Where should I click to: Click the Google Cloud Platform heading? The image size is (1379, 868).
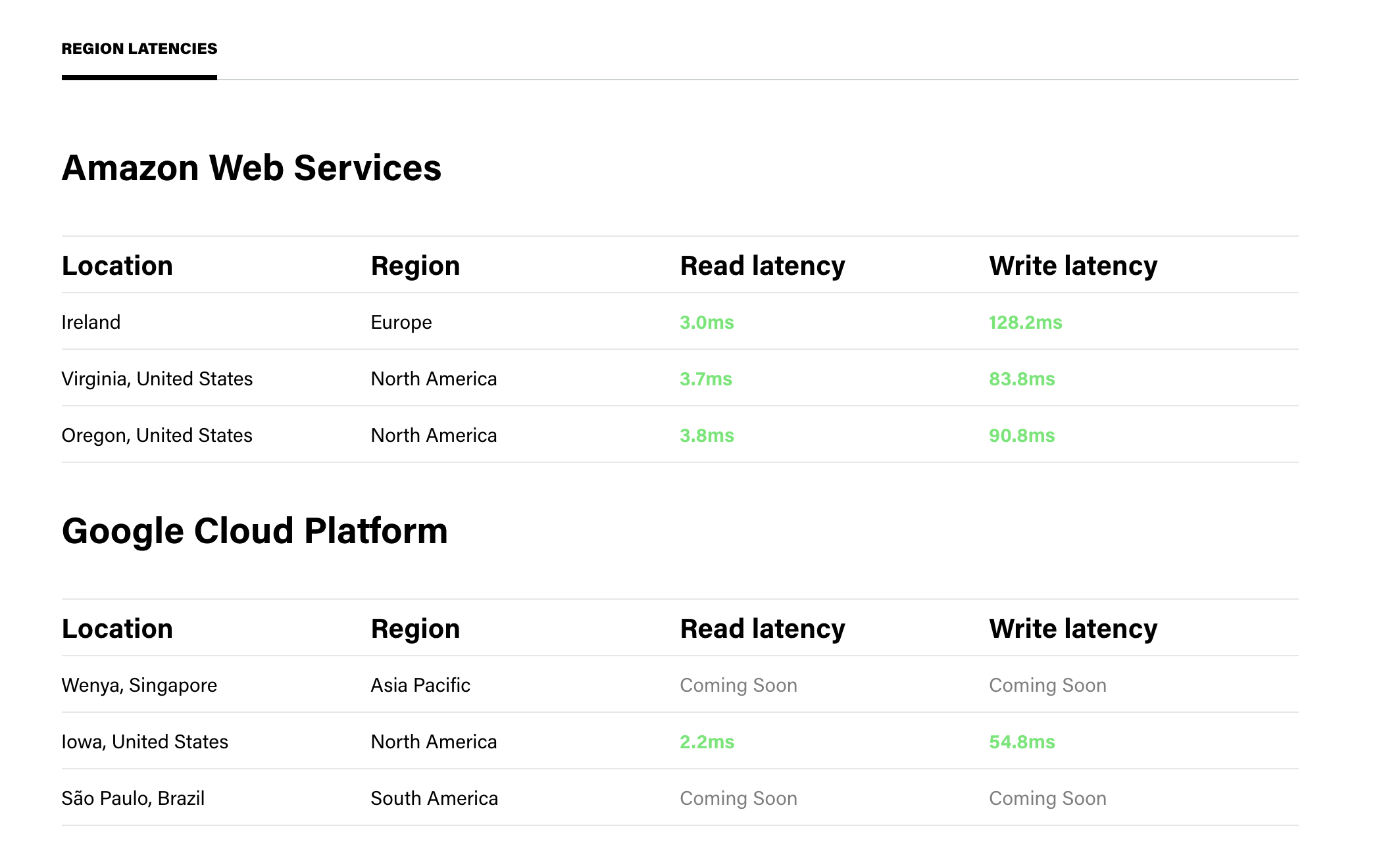tap(255, 531)
